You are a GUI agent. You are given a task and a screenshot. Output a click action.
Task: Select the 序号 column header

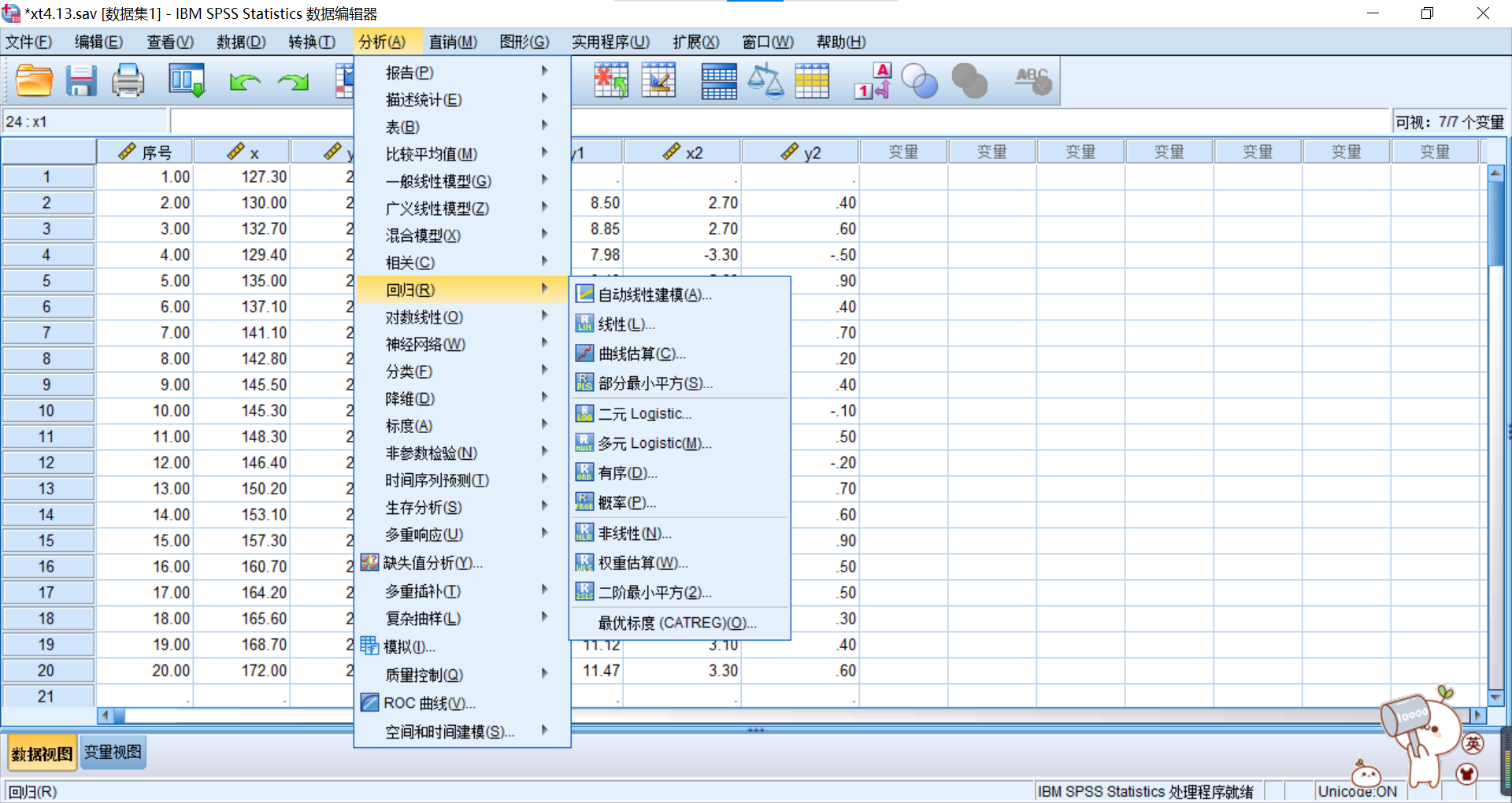pyautogui.click(x=145, y=152)
